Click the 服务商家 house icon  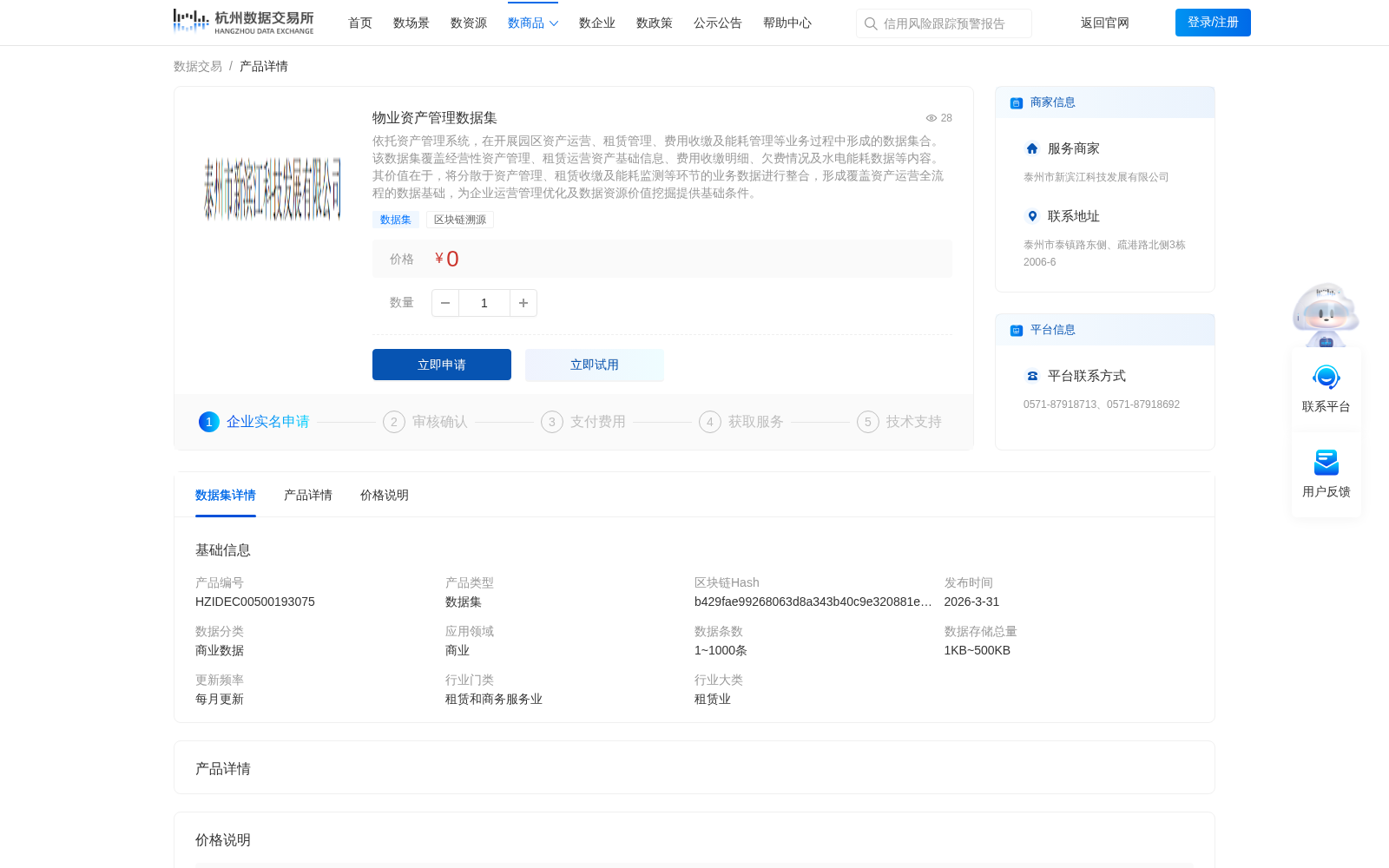pos(1032,148)
